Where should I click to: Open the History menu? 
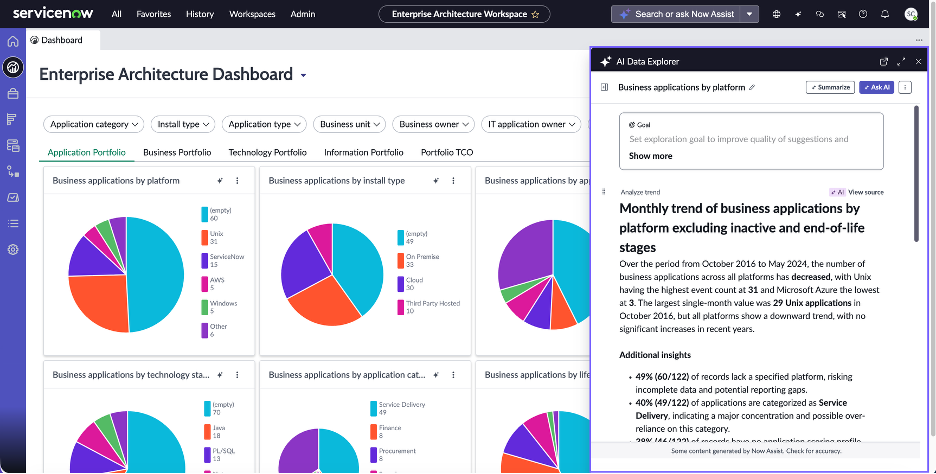coord(200,14)
